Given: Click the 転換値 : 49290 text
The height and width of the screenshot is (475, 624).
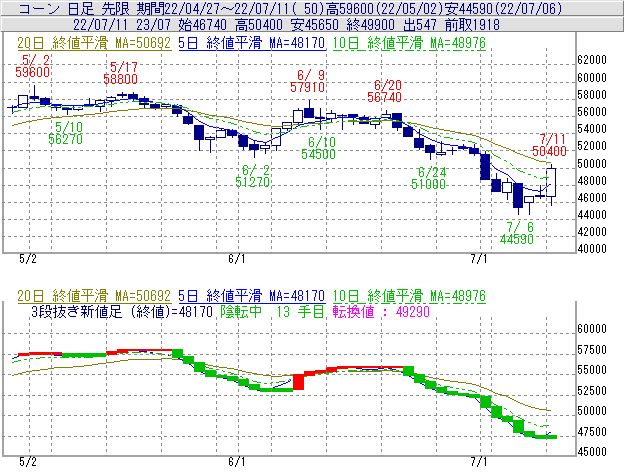Looking at the screenshot, I should (x=381, y=311).
